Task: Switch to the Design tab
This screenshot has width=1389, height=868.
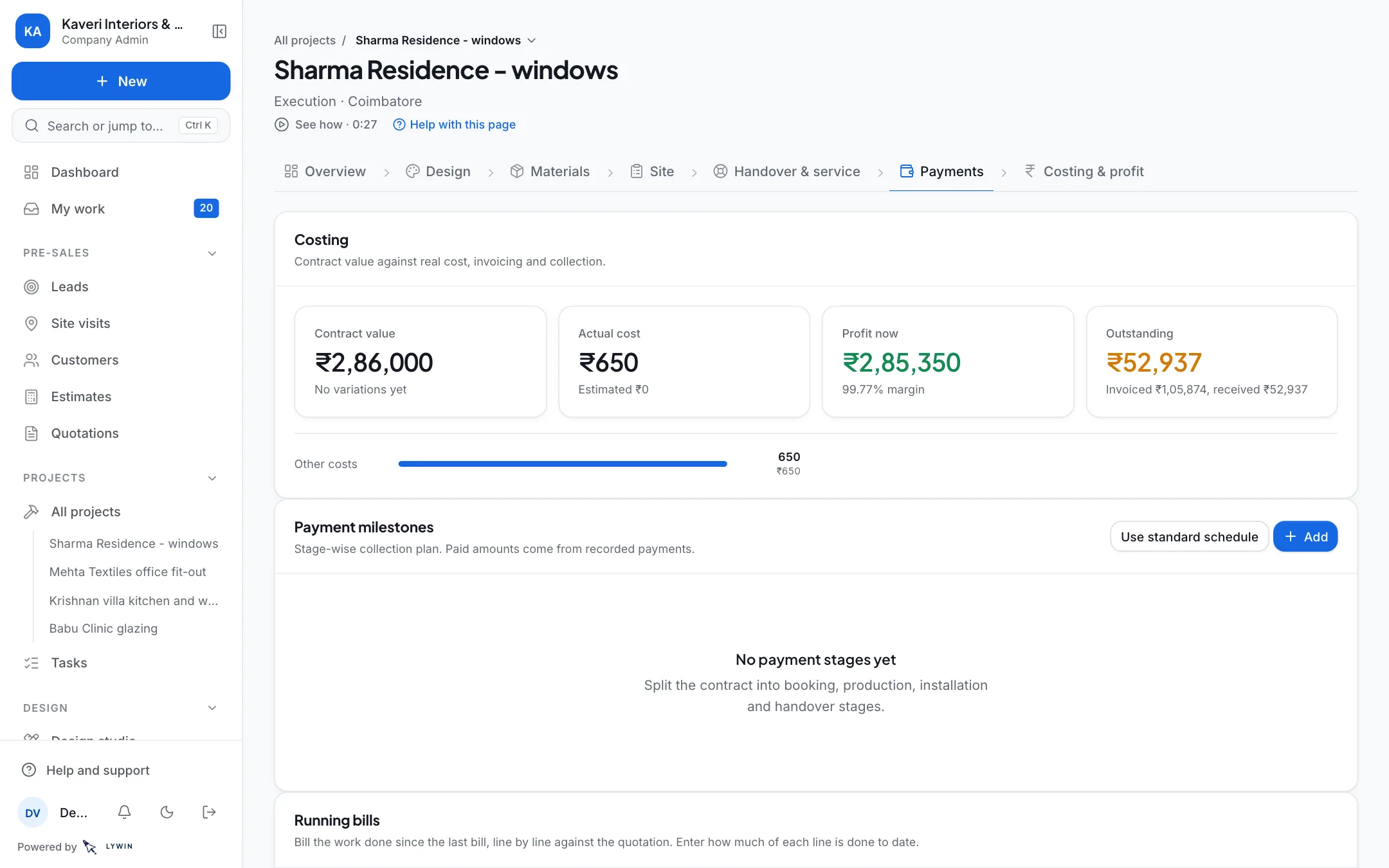Action: (439, 172)
